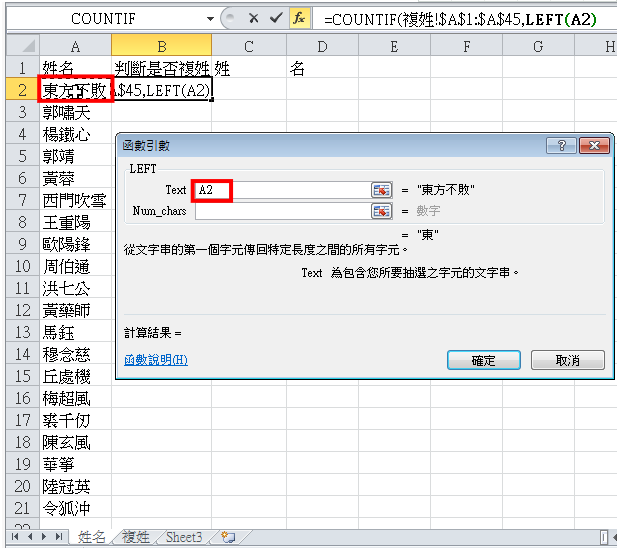Click the Num_chars field range selector icon

[381, 211]
